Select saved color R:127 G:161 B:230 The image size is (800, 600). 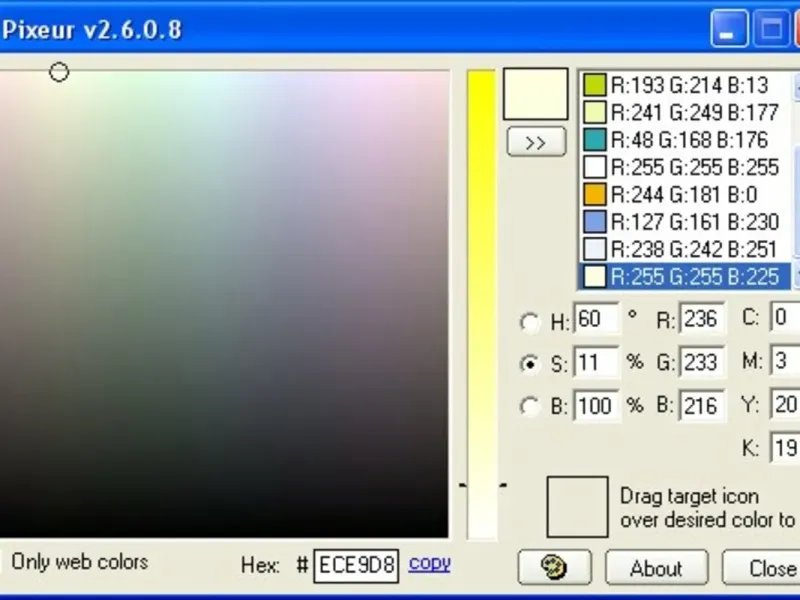pos(686,222)
